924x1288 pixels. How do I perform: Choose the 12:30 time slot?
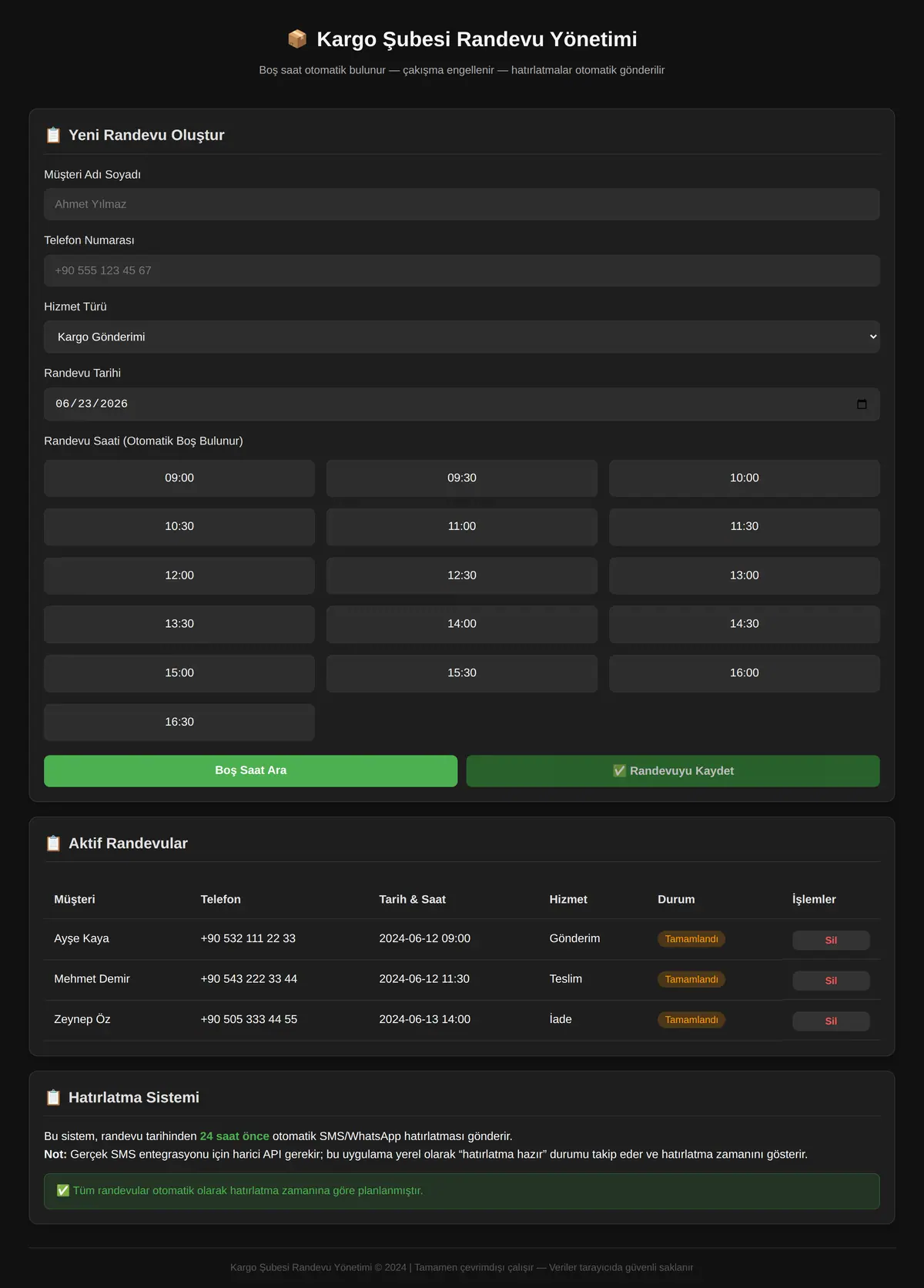462,575
